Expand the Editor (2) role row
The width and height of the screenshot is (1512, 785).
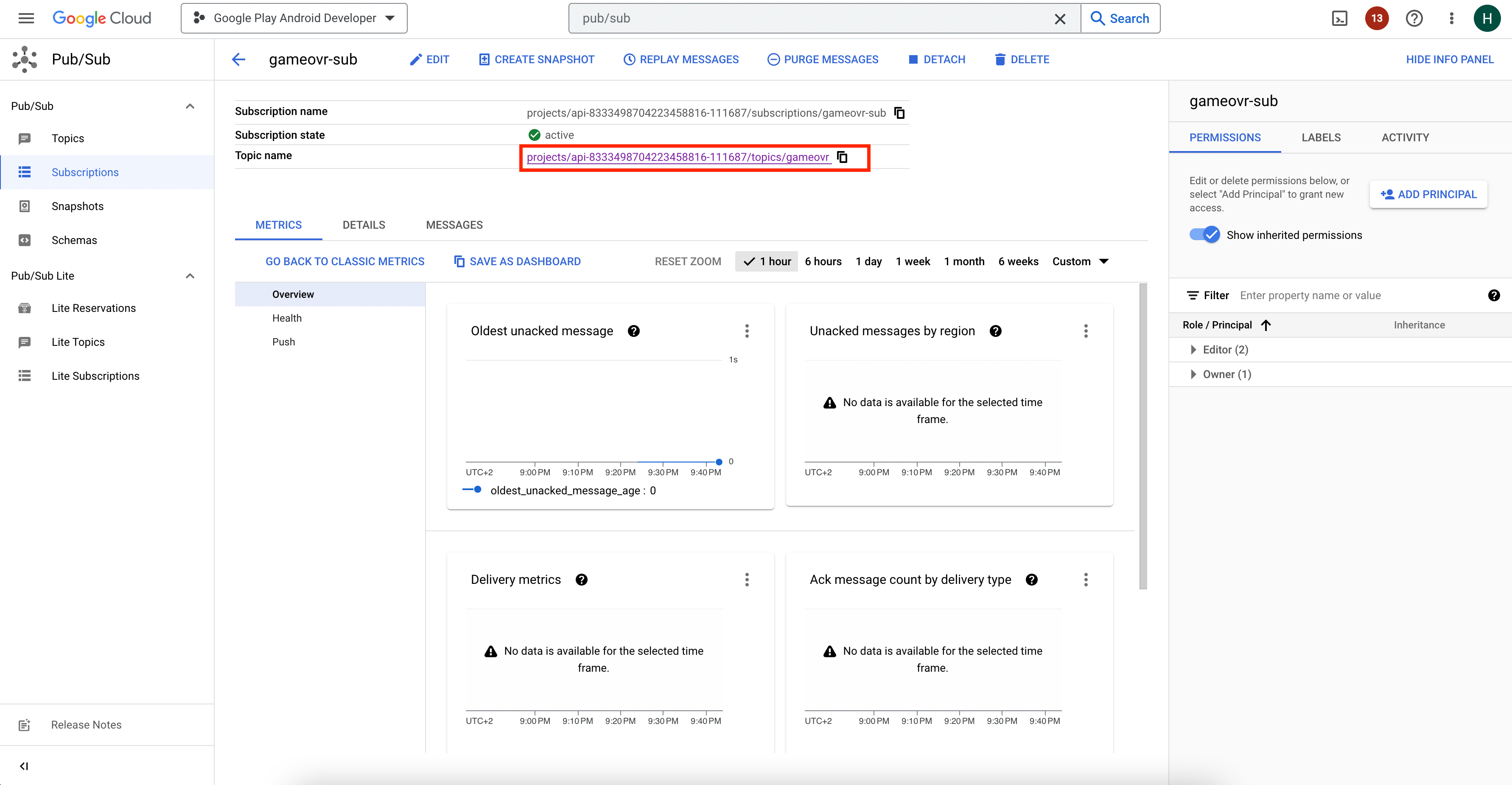coord(1193,350)
